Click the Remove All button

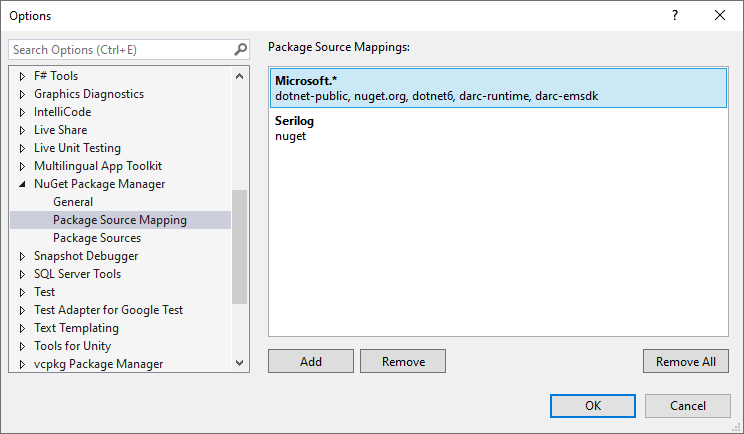click(686, 361)
